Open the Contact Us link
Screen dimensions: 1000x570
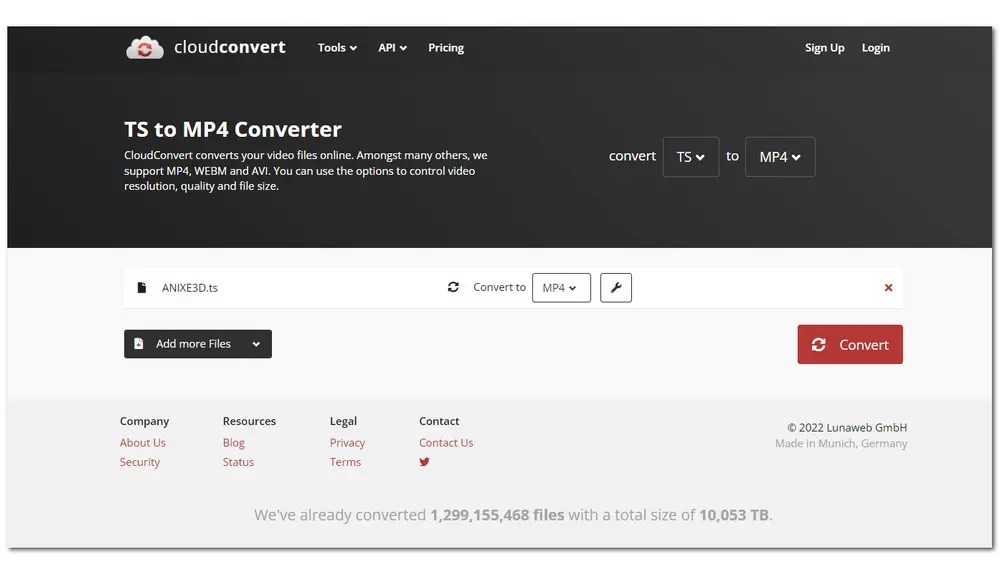[446, 442]
